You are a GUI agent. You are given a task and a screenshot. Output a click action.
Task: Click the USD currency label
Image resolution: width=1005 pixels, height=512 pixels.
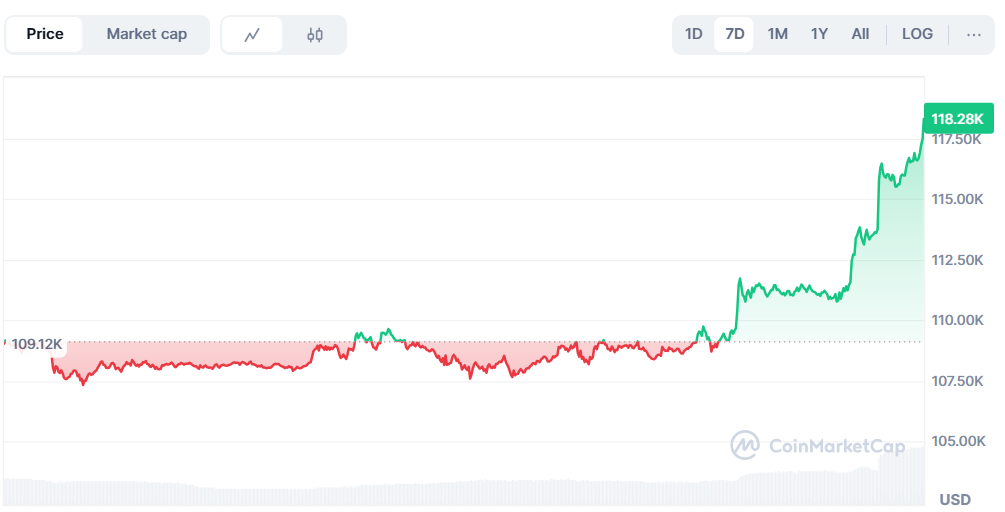coord(955,499)
